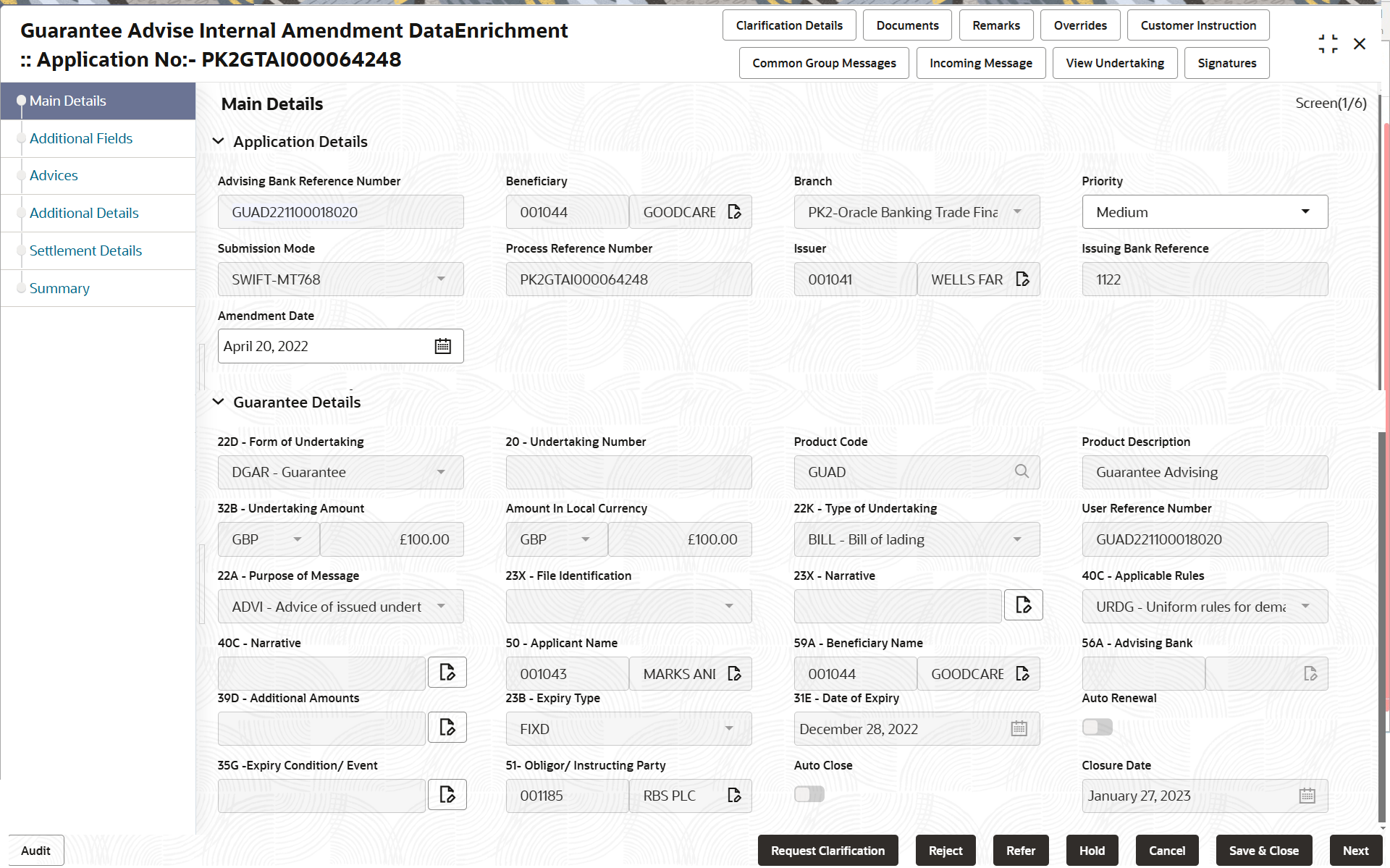Click the Issuer details edit icon
The height and width of the screenshot is (868, 1390).
point(1022,279)
